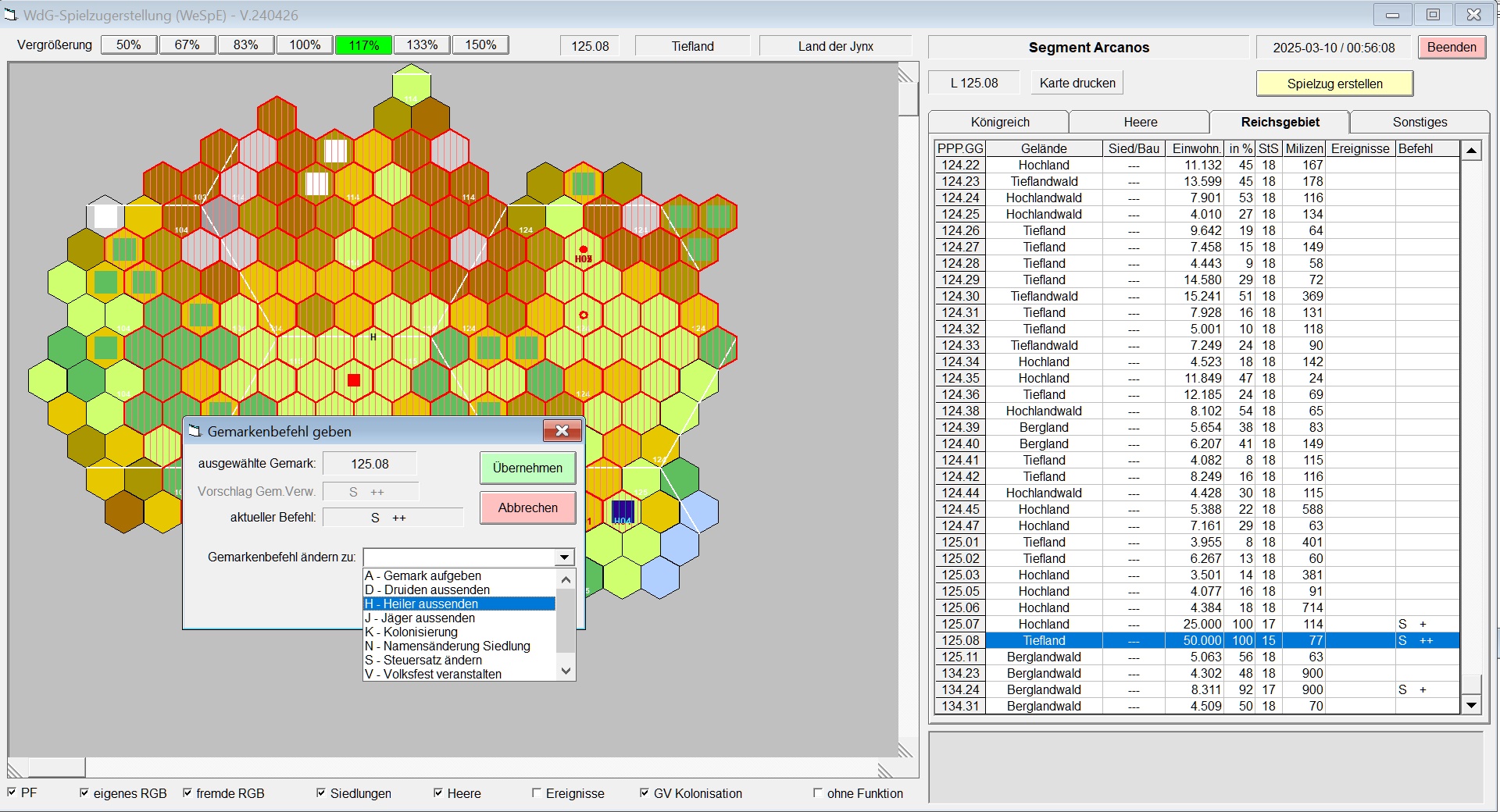Viewport: 1500px width, 812px height.
Task: Set zoom to 133%
Action: (x=423, y=45)
